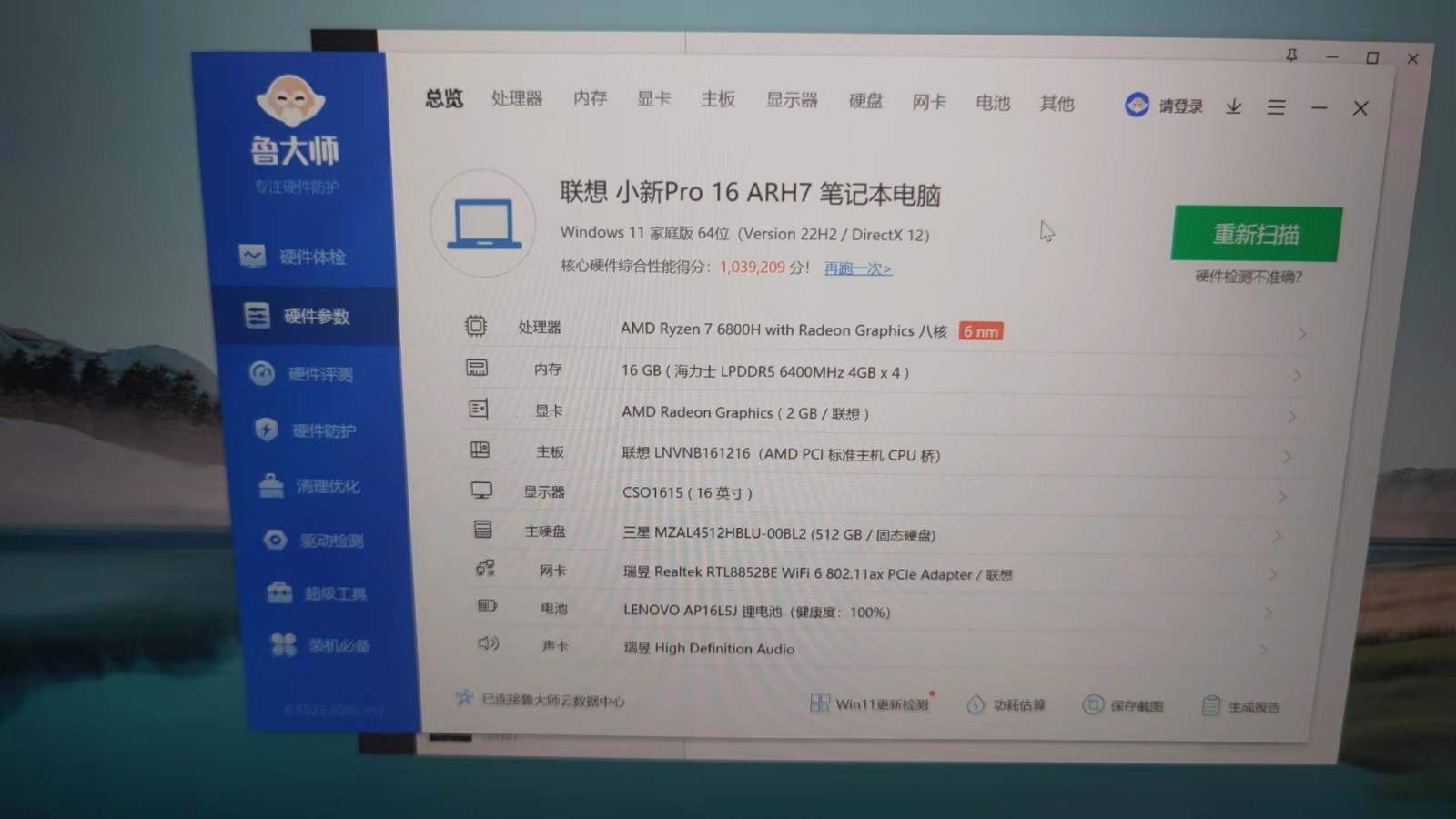The width and height of the screenshot is (1456, 819).
Task: Open 硬件评测 benchmark section
Action: [x=300, y=373]
